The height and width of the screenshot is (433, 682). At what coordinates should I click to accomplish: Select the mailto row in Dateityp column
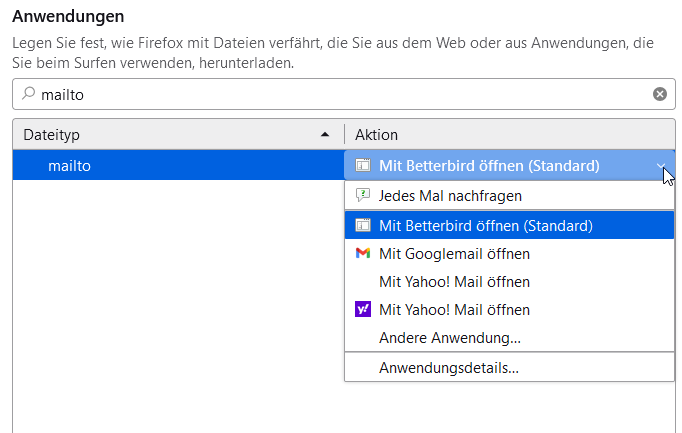click(70, 166)
